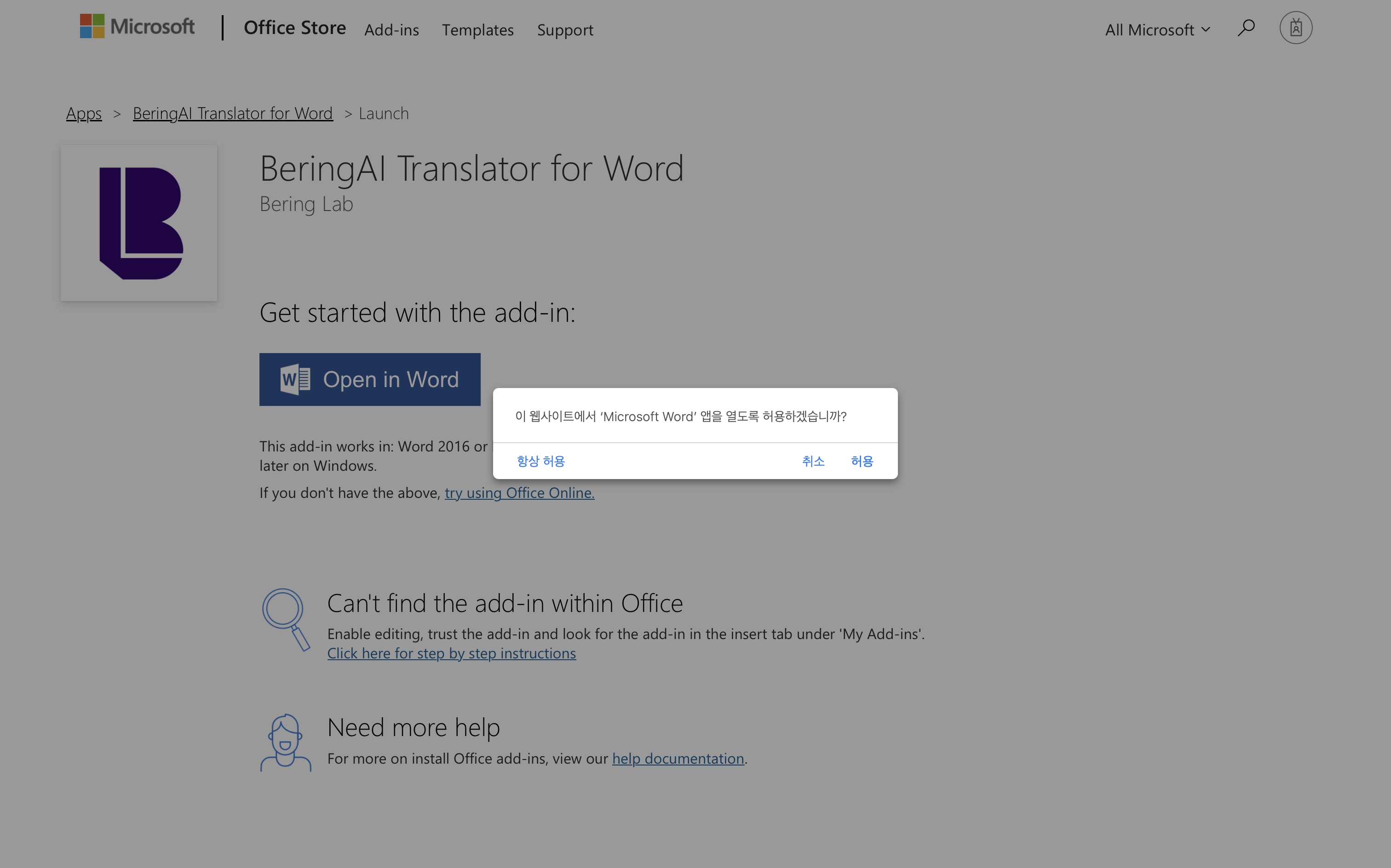Click 취소 to cancel the dialog
The width and height of the screenshot is (1391, 868).
pos(813,461)
